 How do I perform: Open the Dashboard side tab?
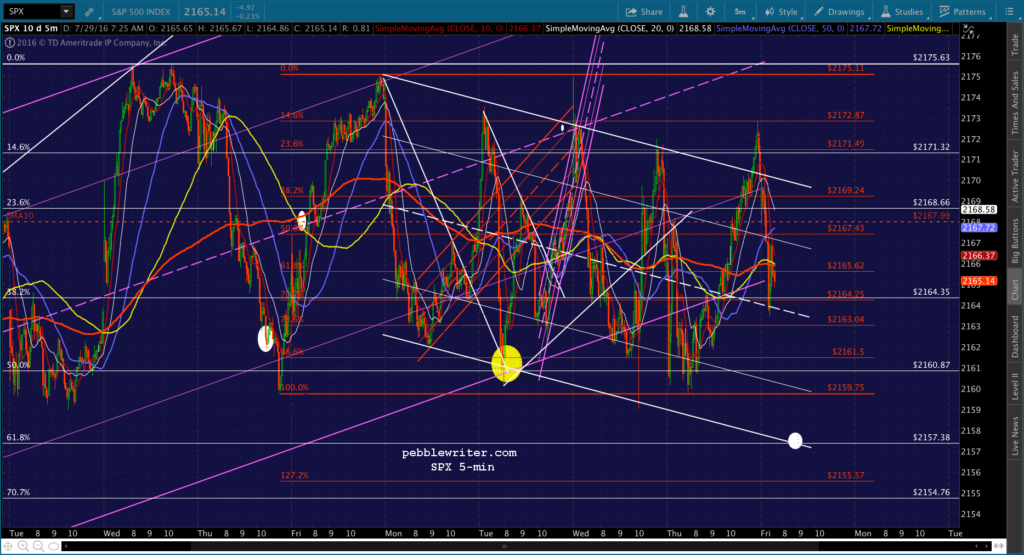coord(1015,336)
